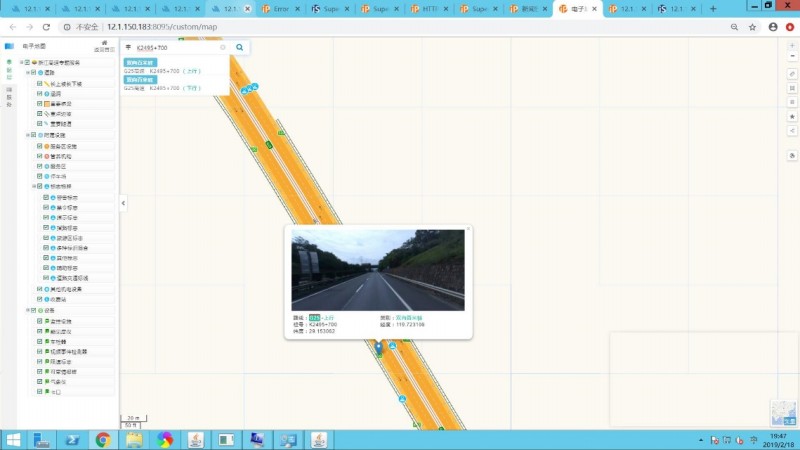Switch to second vertical tab in left sidebar

(x=9, y=97)
